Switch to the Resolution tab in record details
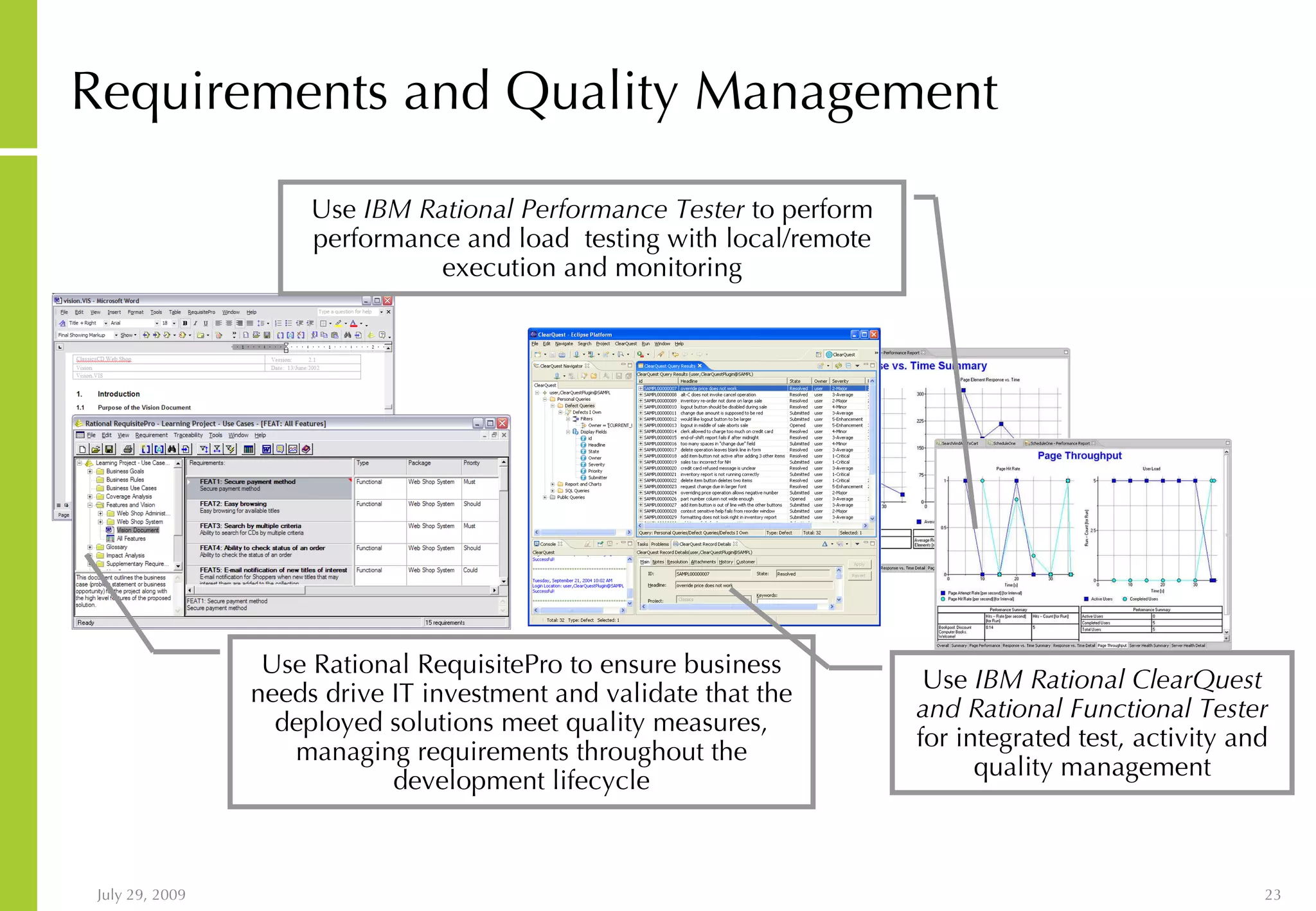The image size is (1316, 911). point(677,562)
